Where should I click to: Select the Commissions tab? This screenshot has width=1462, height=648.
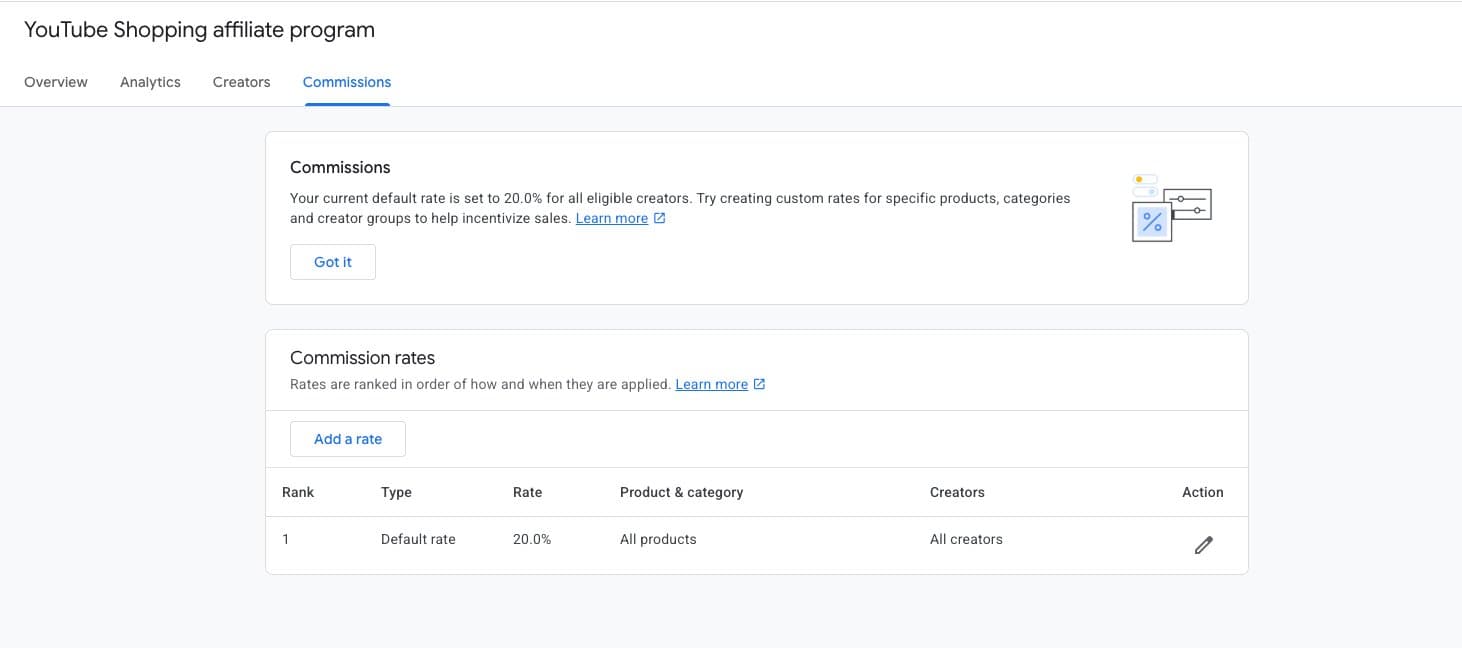(346, 81)
